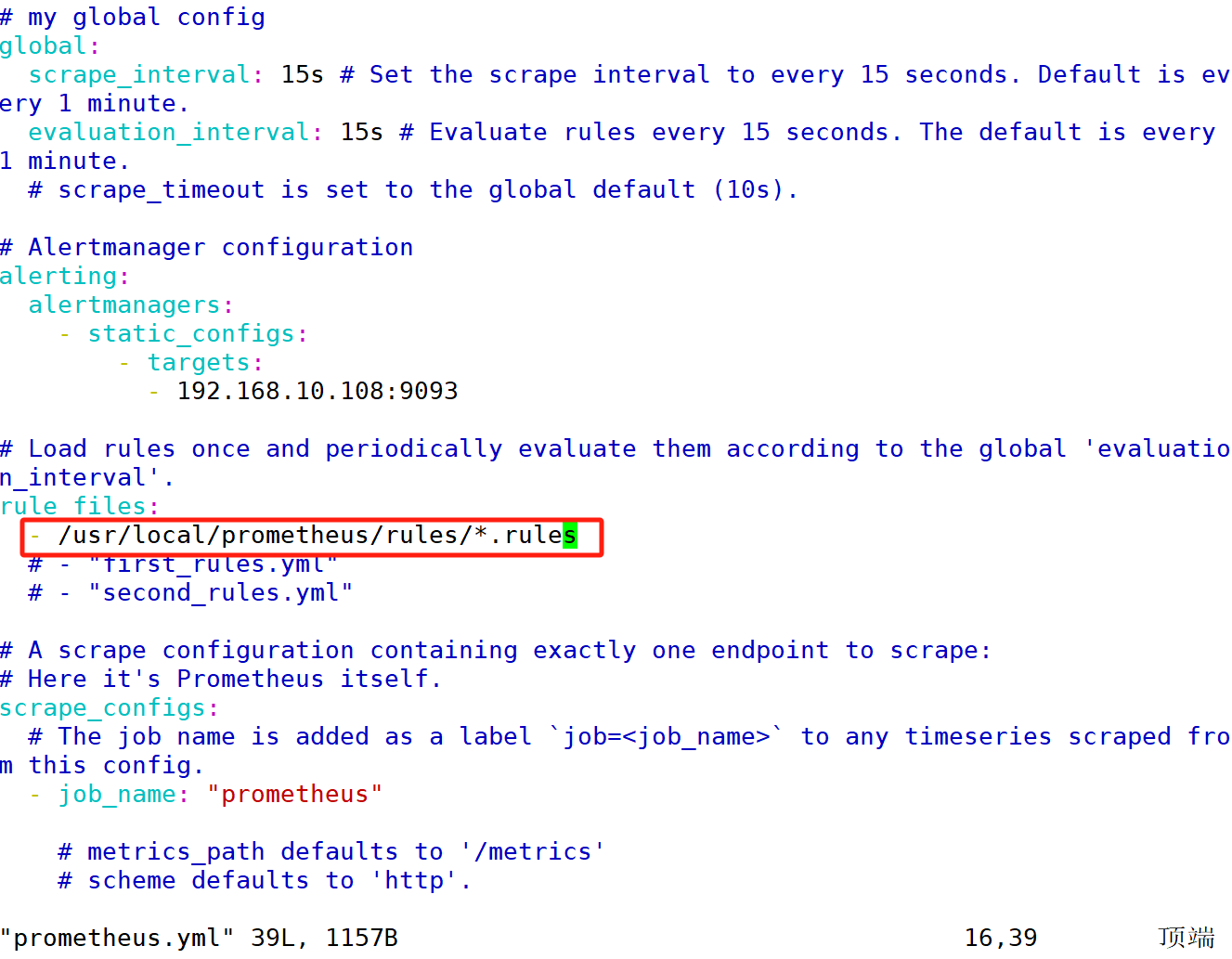Click the "targets:" key
The image size is (1232, 959).
[205, 363]
